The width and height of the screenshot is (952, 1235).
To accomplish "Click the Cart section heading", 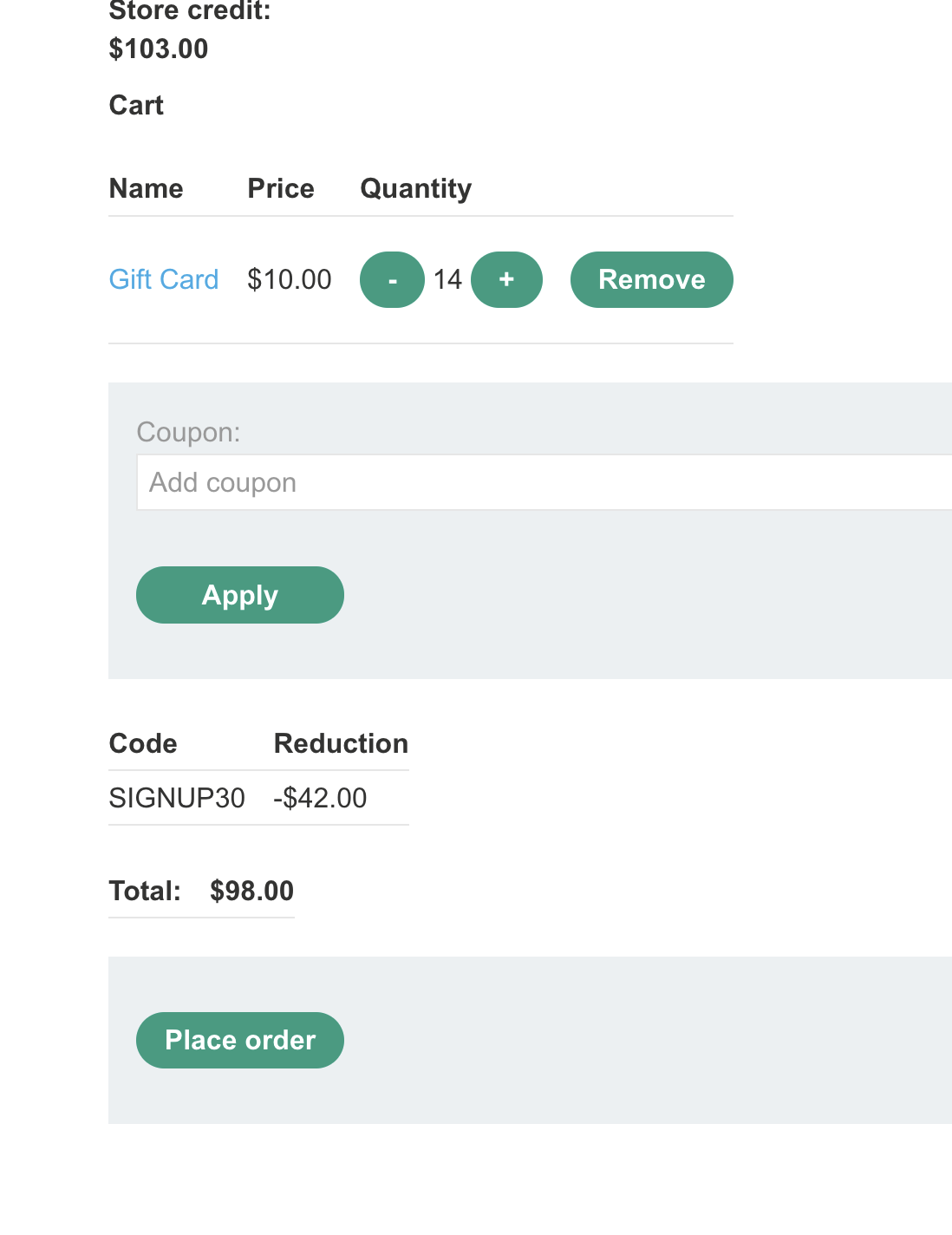I will point(136,105).
